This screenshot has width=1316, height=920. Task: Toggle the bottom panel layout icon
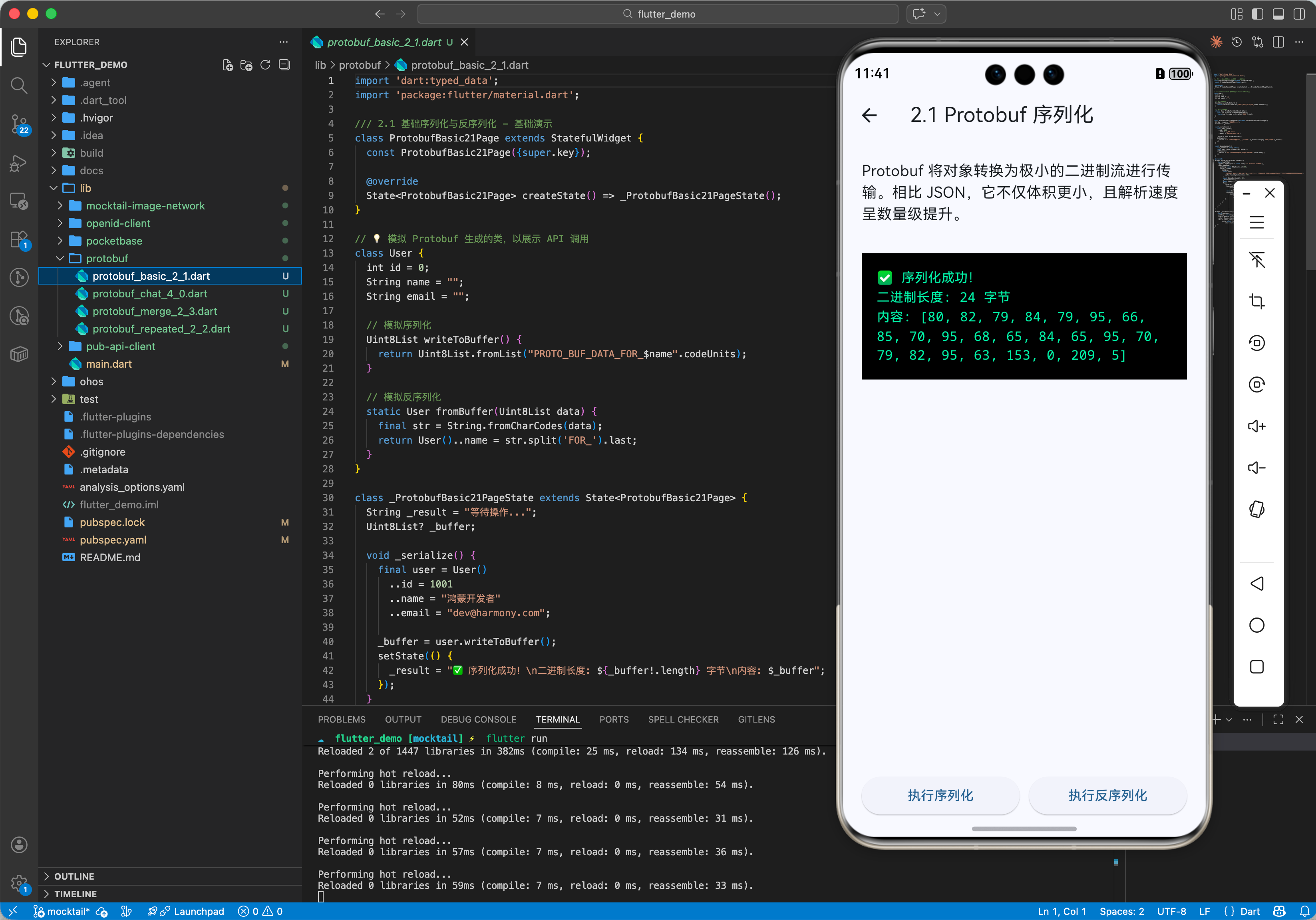pos(1278,14)
